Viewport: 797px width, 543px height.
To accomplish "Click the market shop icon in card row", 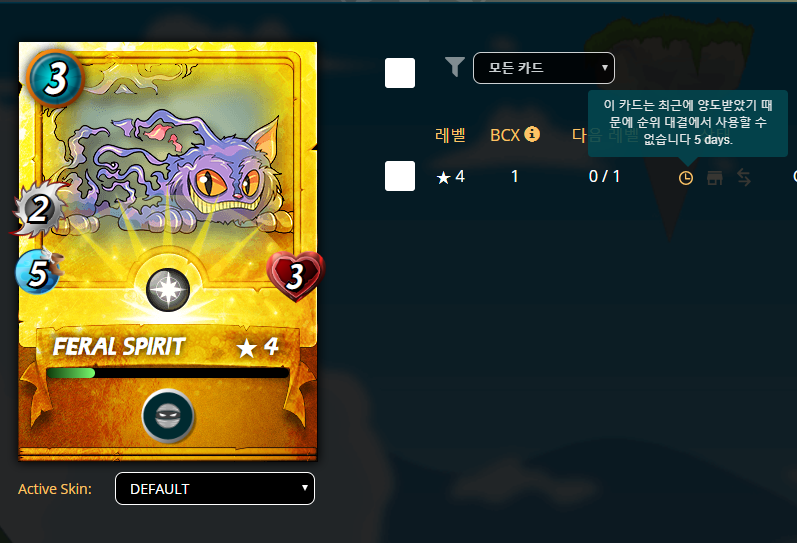I will [x=715, y=178].
